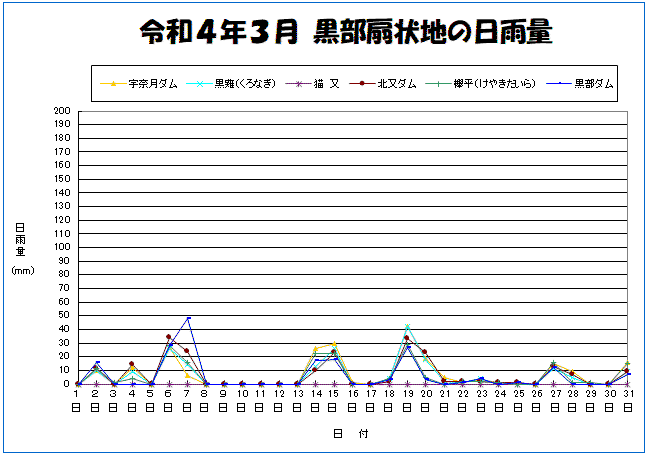Click the vertical axis title 日雨量(mm)
The image size is (648, 455).
click(x=22, y=249)
